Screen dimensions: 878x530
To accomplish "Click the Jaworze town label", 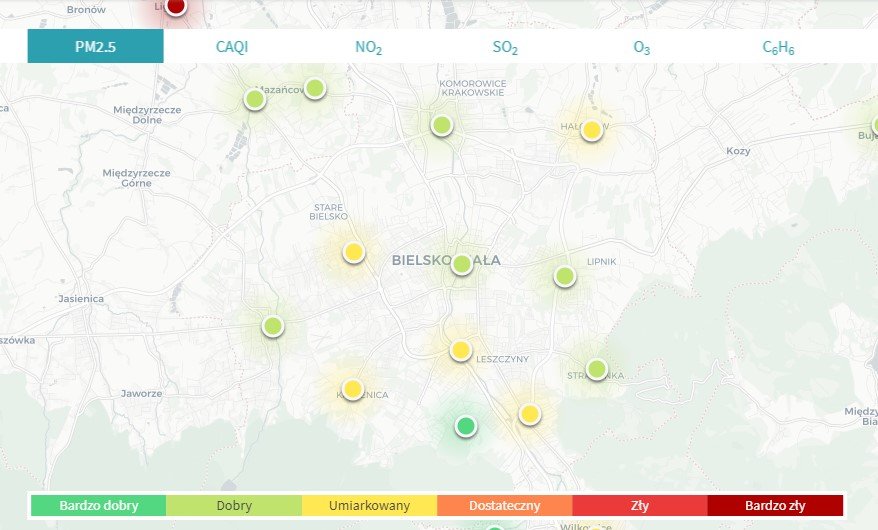I will (x=142, y=393).
